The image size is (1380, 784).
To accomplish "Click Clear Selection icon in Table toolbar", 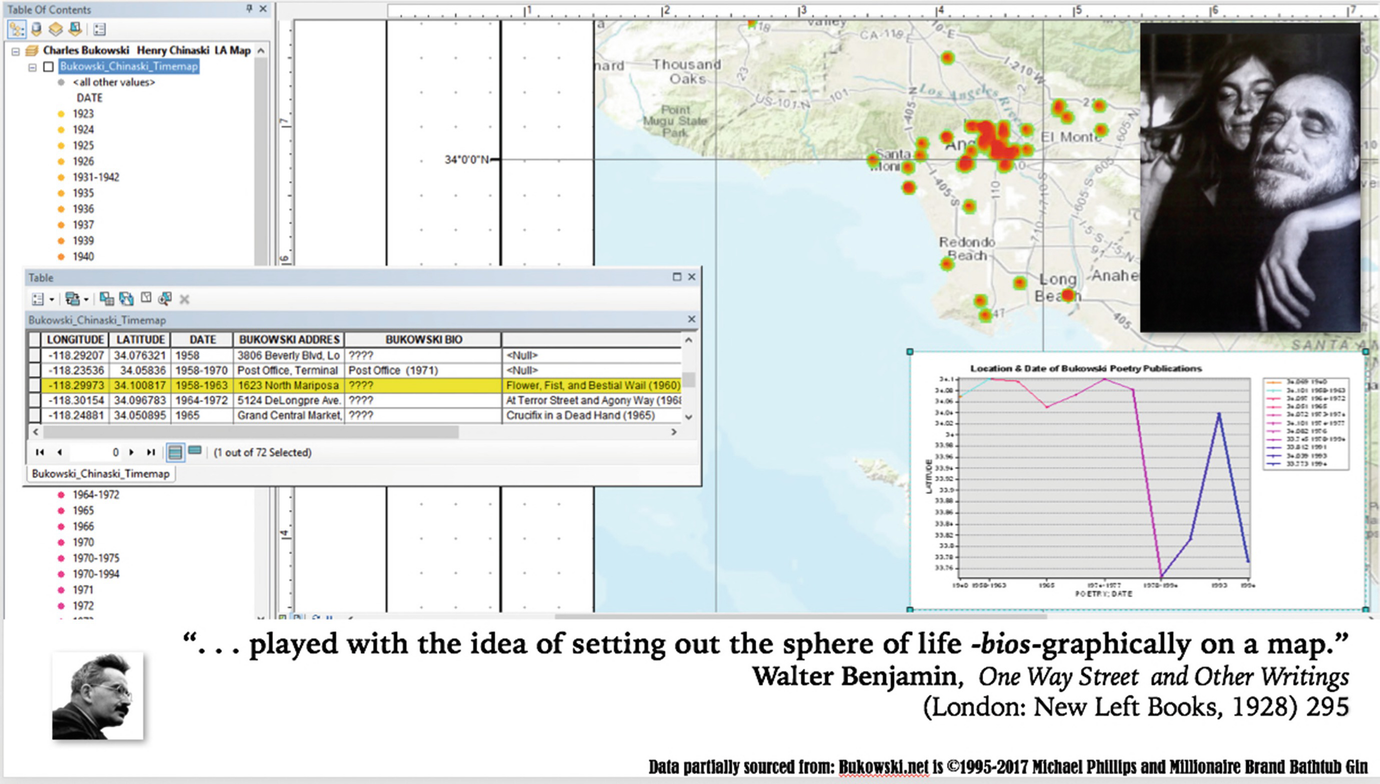I will (146, 297).
